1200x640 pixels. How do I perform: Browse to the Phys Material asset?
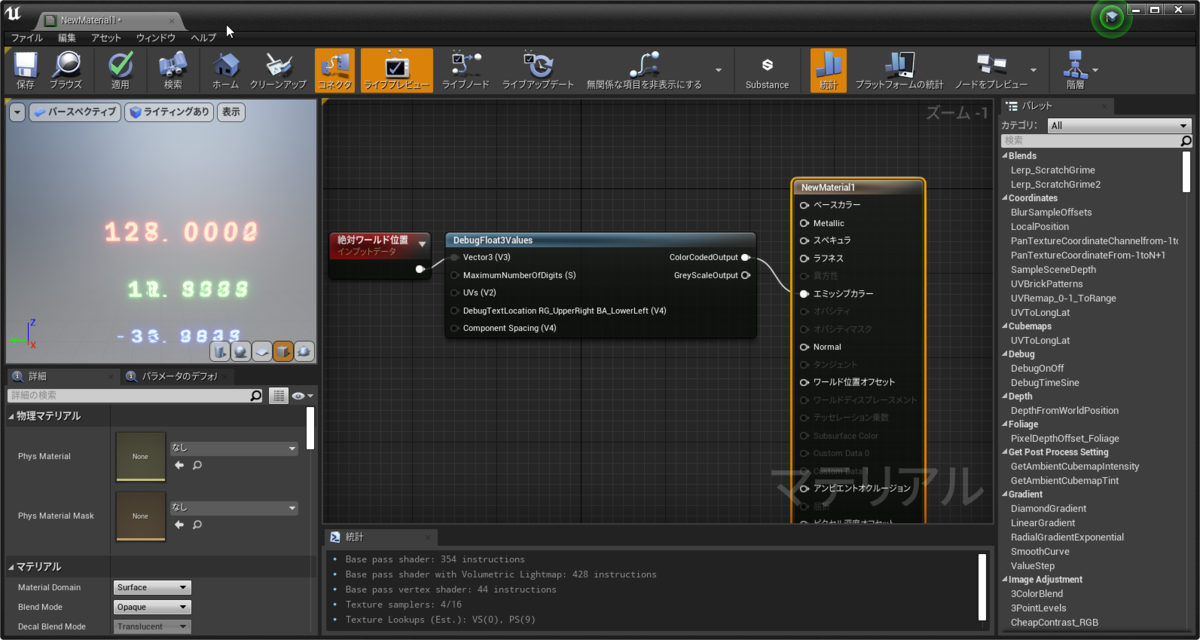point(197,465)
